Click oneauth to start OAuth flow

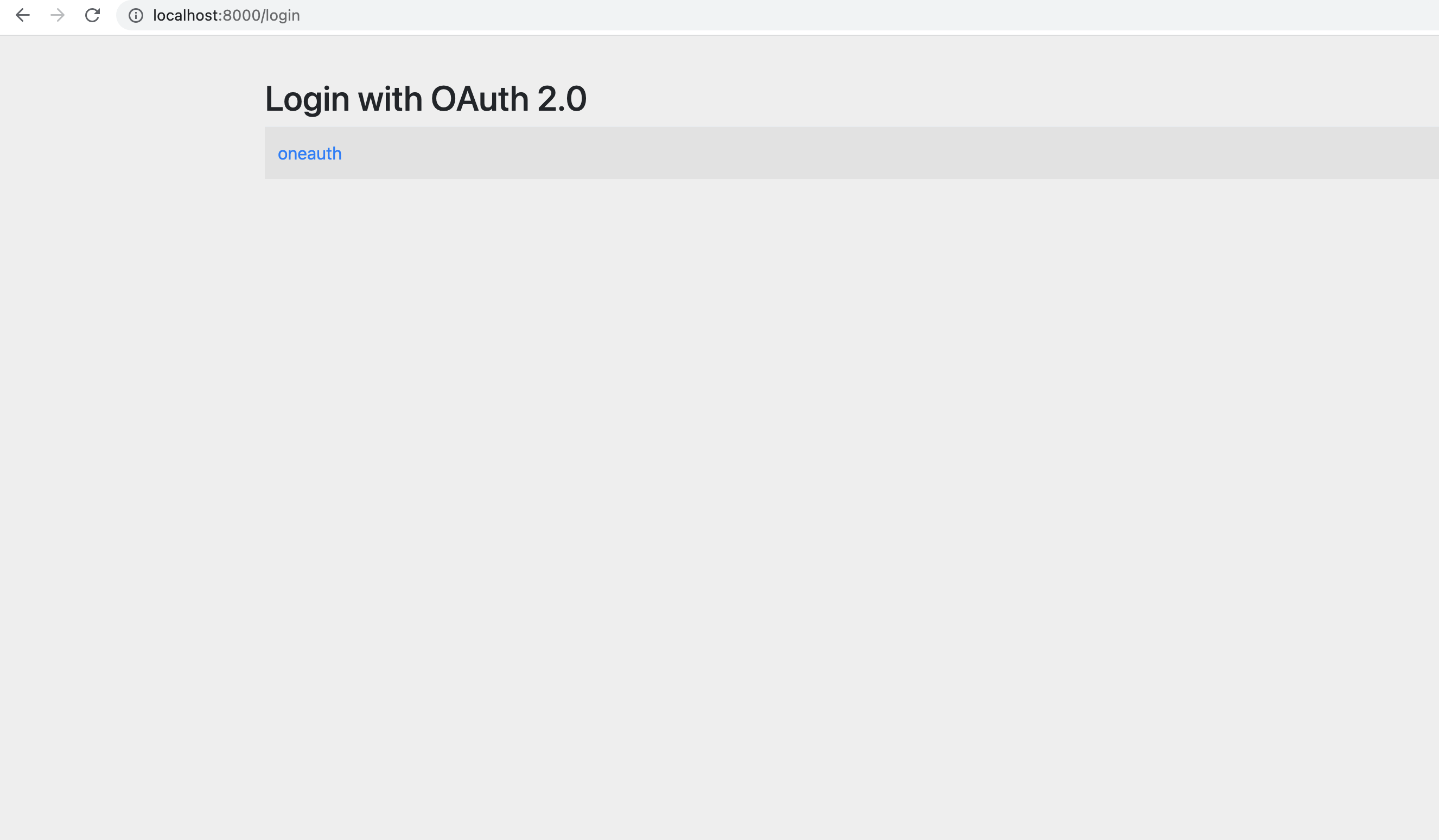309,153
